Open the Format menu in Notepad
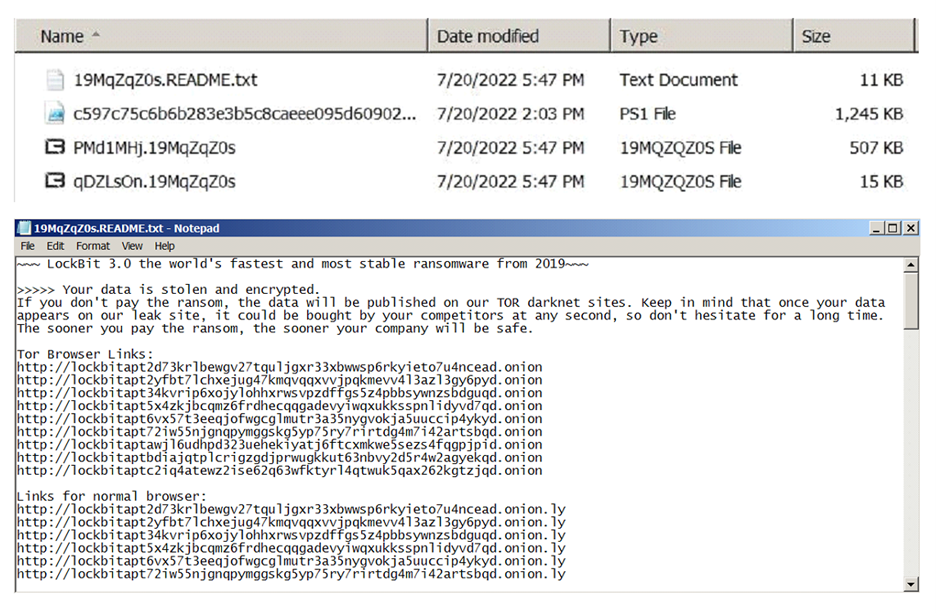The width and height of the screenshot is (936, 613). pyautogui.click(x=93, y=246)
